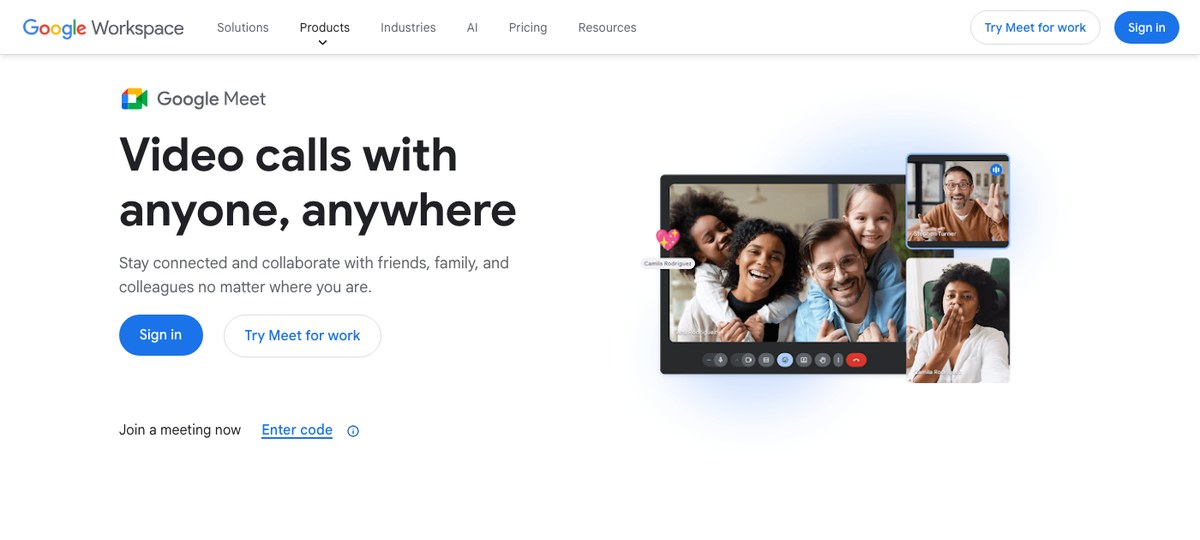
Task: Click Try Meet for work beside hero Sign in
Action: coord(302,336)
